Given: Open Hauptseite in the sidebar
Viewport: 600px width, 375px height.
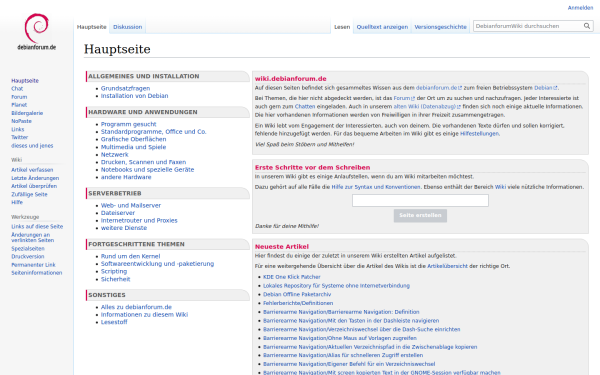Looking at the screenshot, I should coord(25,81).
